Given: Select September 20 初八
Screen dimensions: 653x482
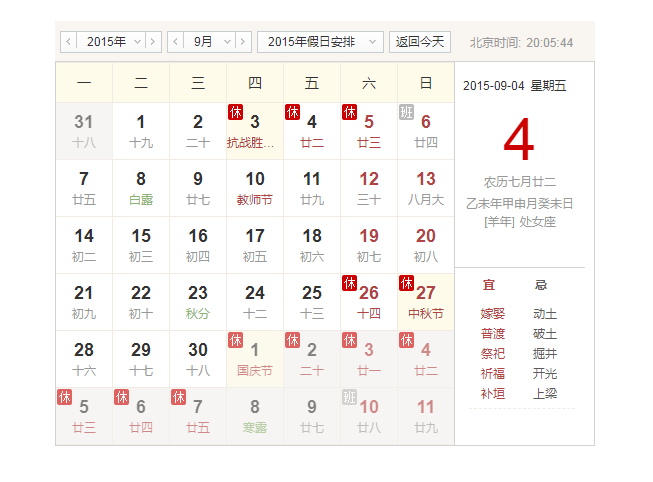Looking at the screenshot, I should coord(426,245).
